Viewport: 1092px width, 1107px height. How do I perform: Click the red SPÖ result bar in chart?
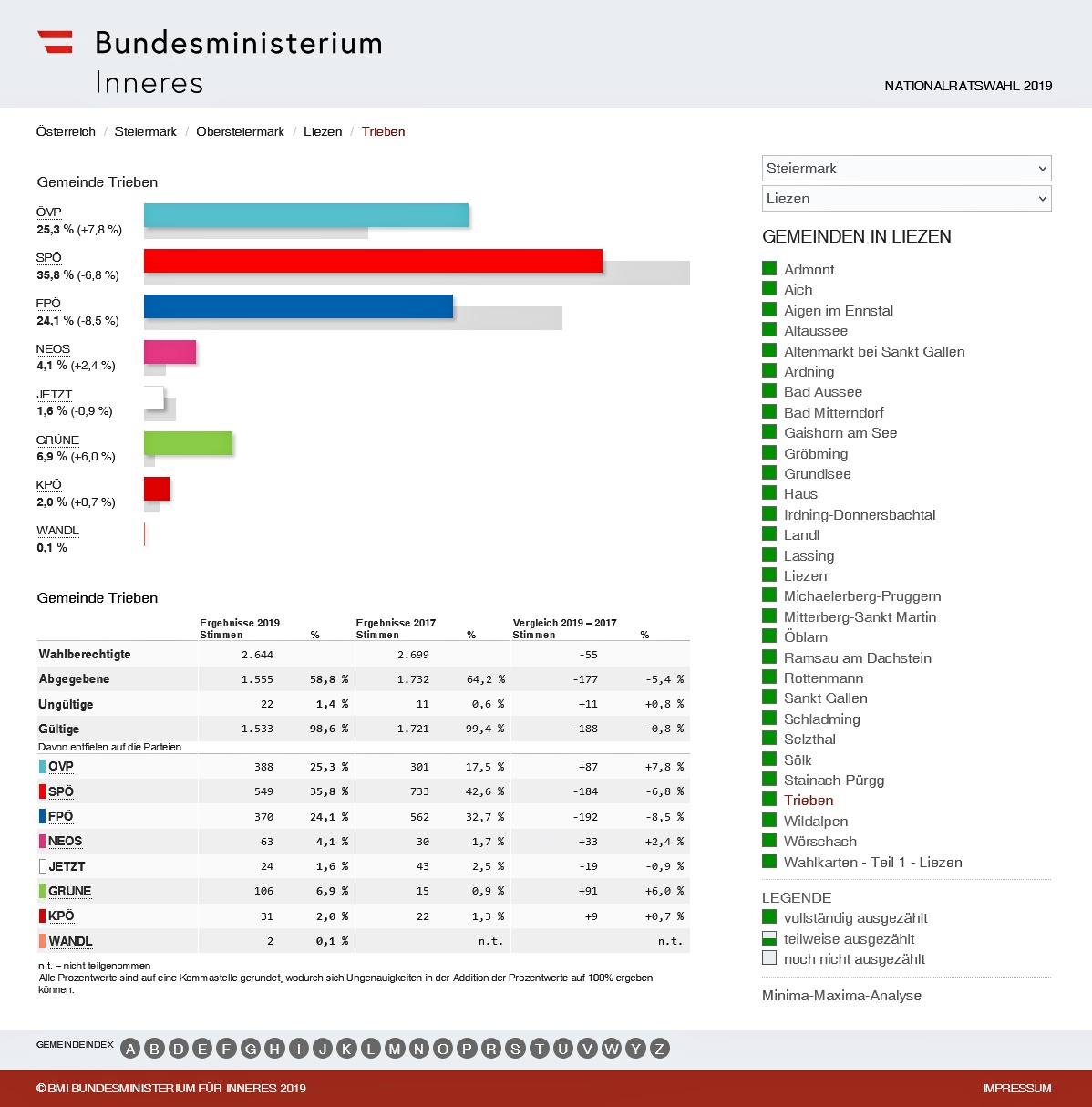coord(373,261)
